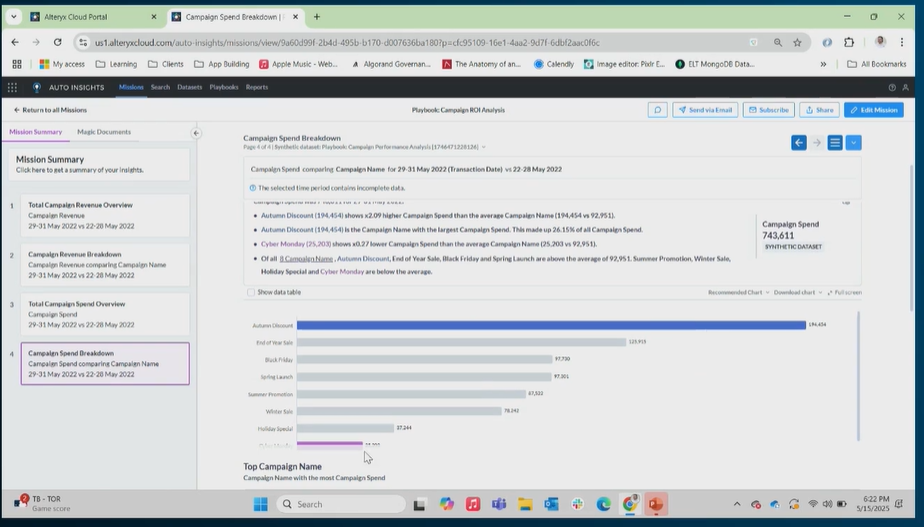Click the browser address bar URL

pos(347,42)
